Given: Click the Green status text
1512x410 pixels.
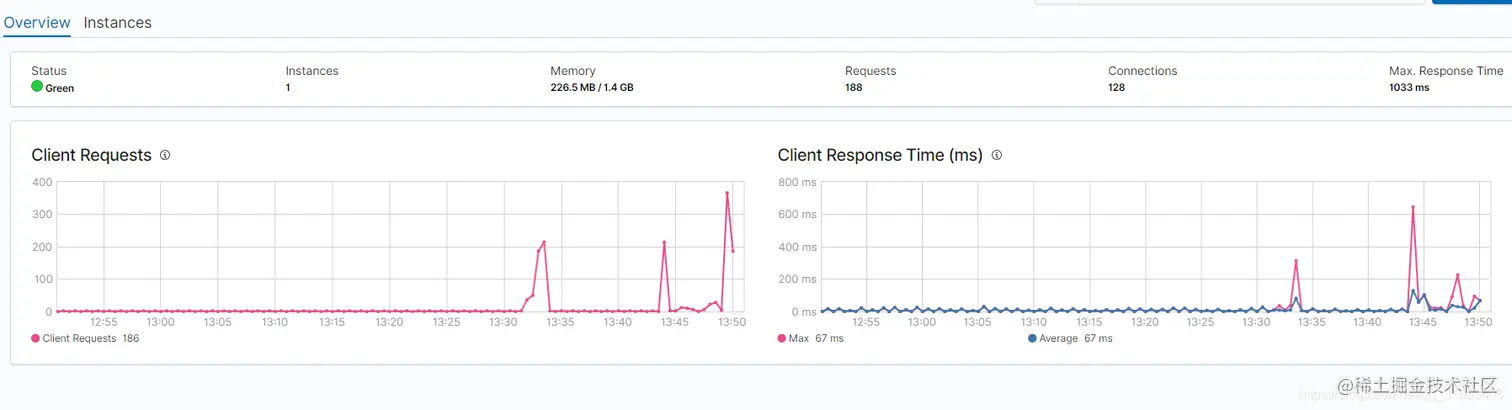Looking at the screenshot, I should click(x=60, y=88).
